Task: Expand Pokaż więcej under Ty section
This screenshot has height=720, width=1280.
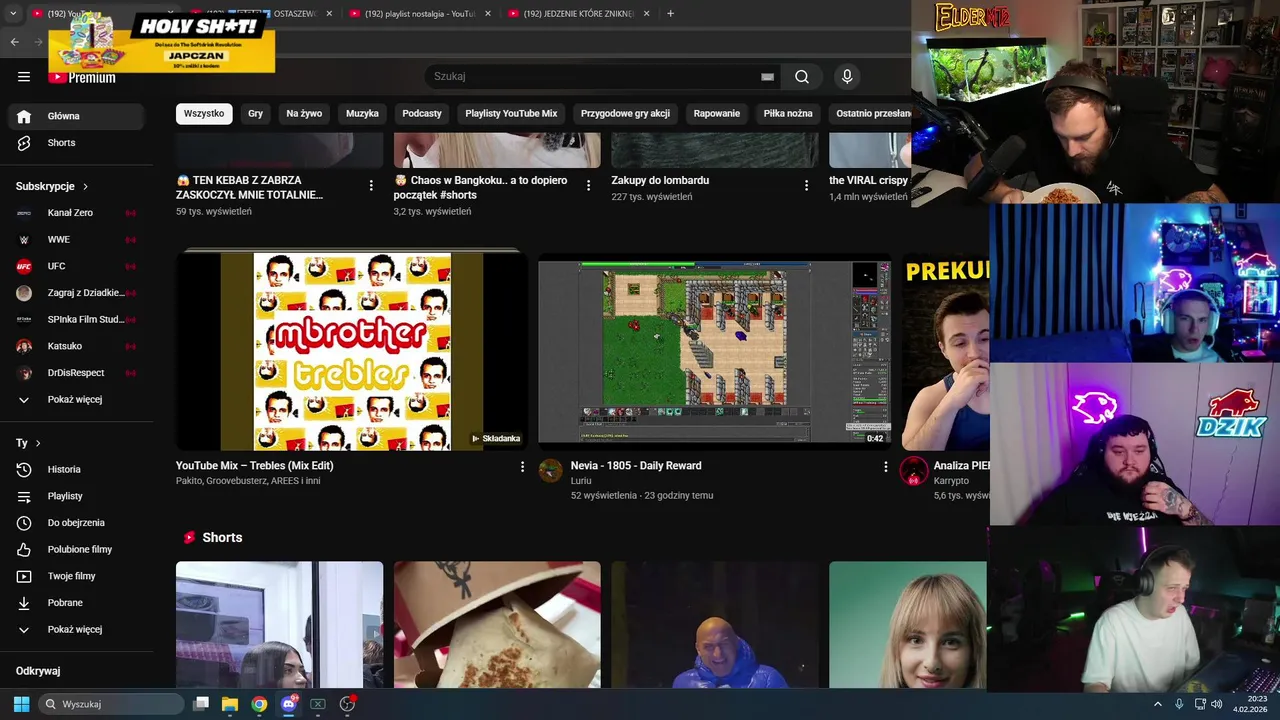Action: (x=76, y=630)
